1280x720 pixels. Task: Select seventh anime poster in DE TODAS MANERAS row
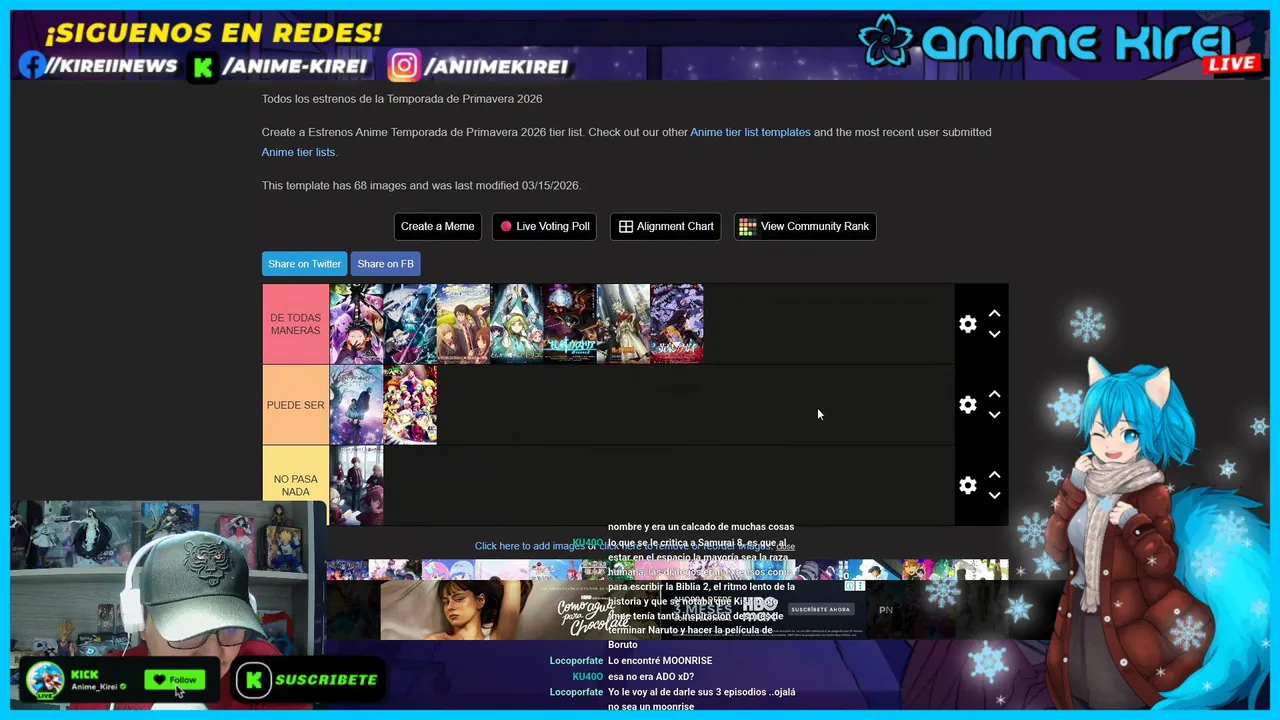coord(677,324)
